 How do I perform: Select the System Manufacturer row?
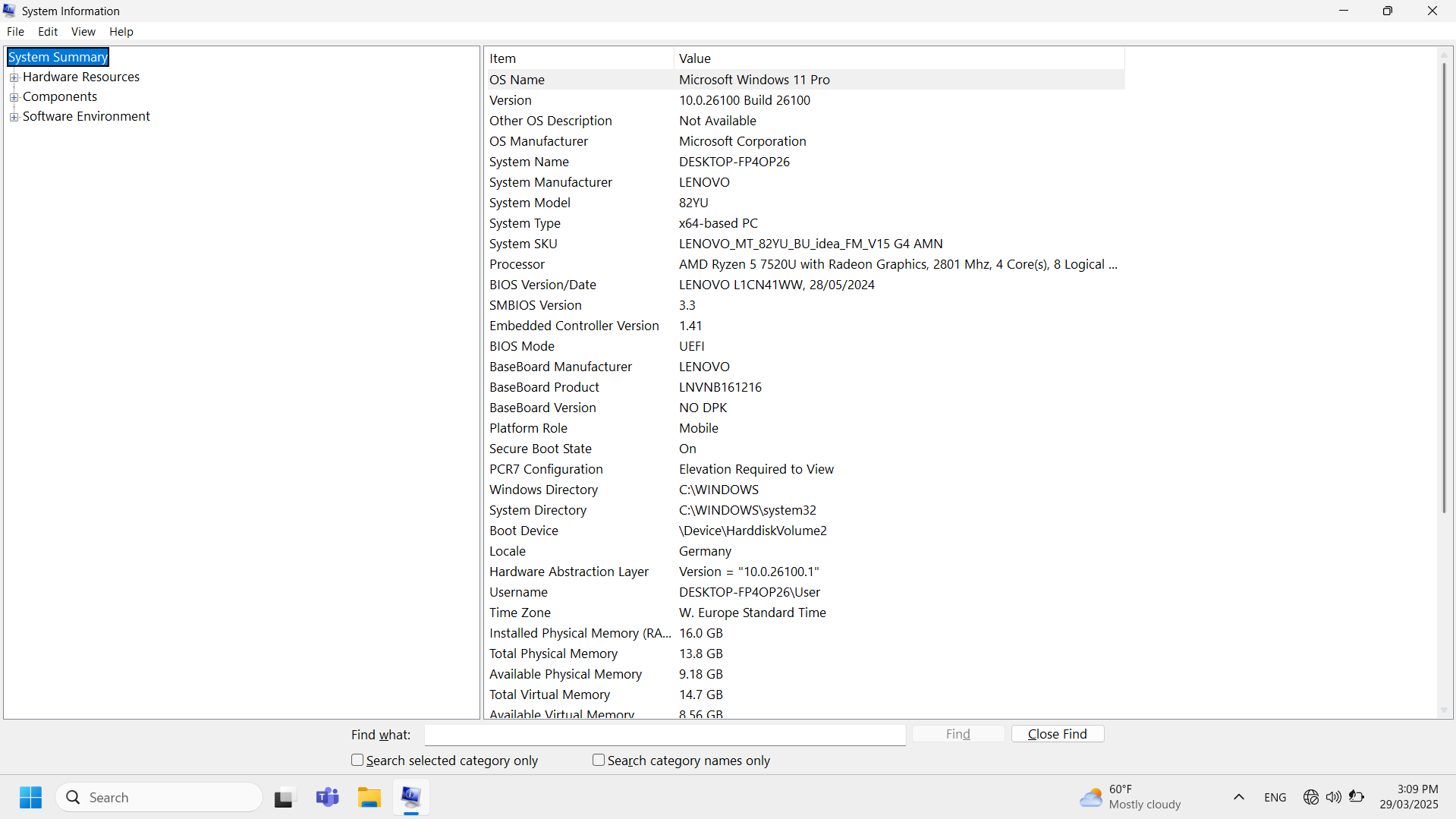coord(805,182)
